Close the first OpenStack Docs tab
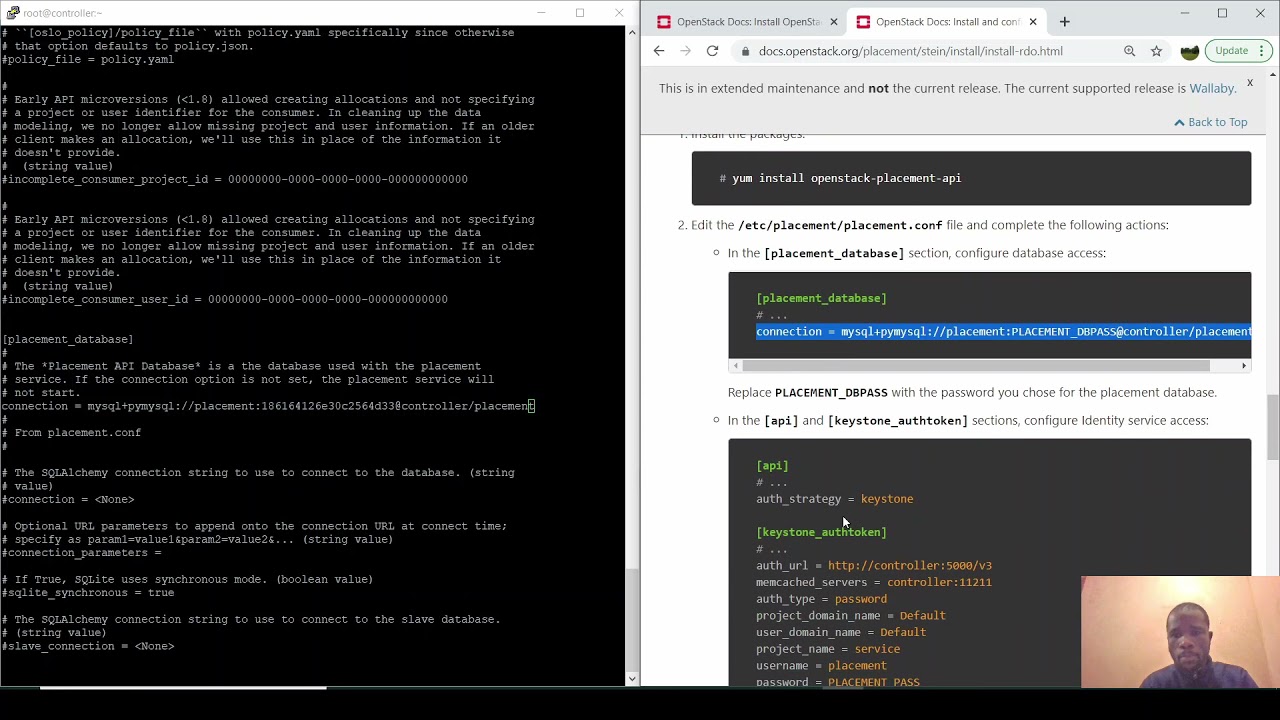 pyautogui.click(x=833, y=22)
